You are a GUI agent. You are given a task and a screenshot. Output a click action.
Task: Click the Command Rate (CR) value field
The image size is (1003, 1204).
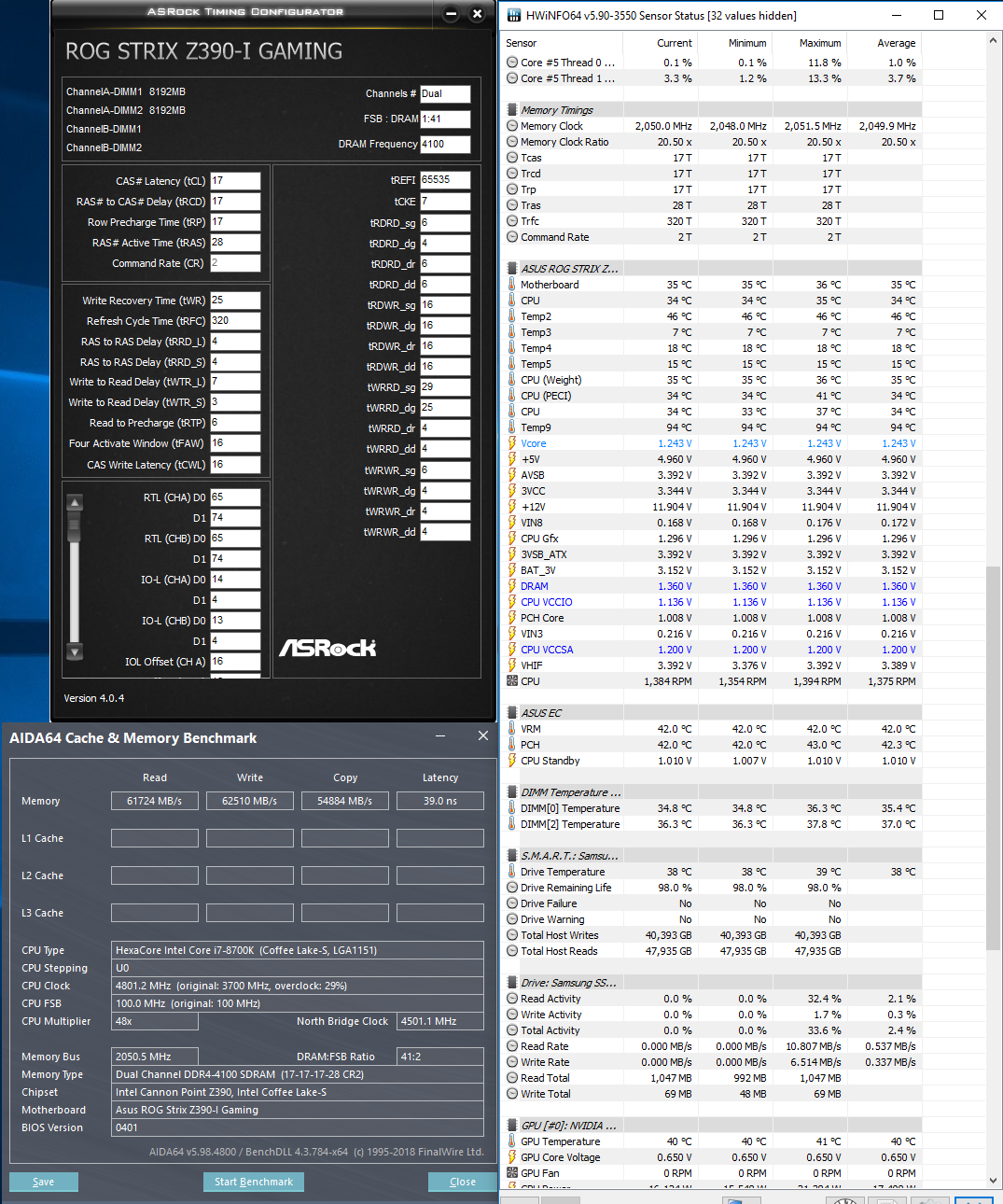click(x=235, y=263)
